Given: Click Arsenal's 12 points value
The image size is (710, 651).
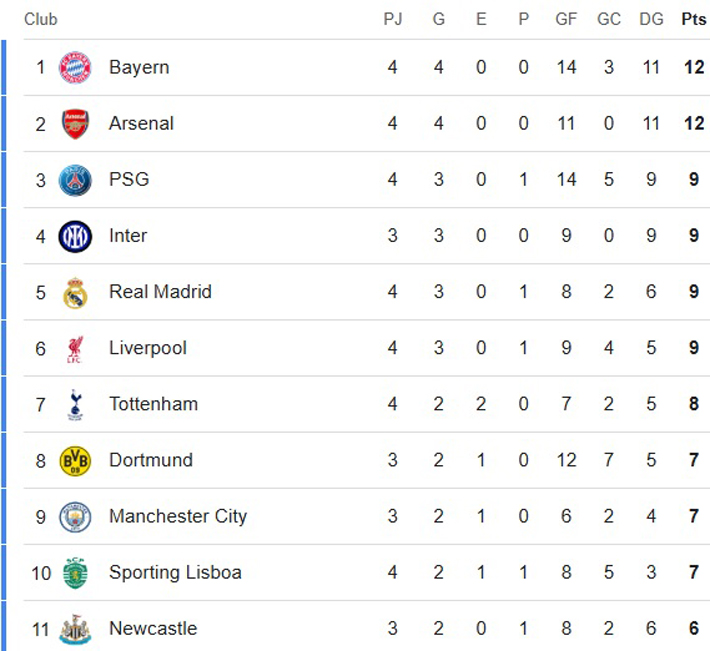Looking at the screenshot, I should click(x=693, y=124).
